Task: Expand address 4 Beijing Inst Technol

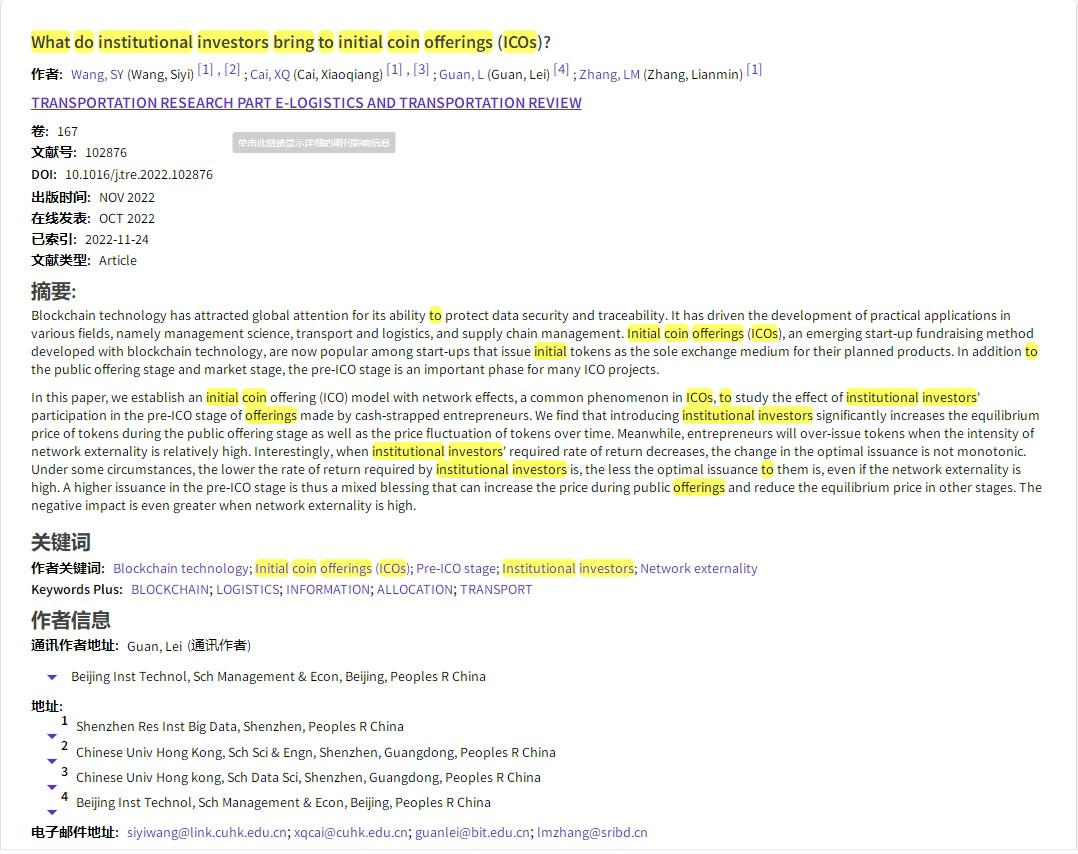Action: [x=52, y=811]
